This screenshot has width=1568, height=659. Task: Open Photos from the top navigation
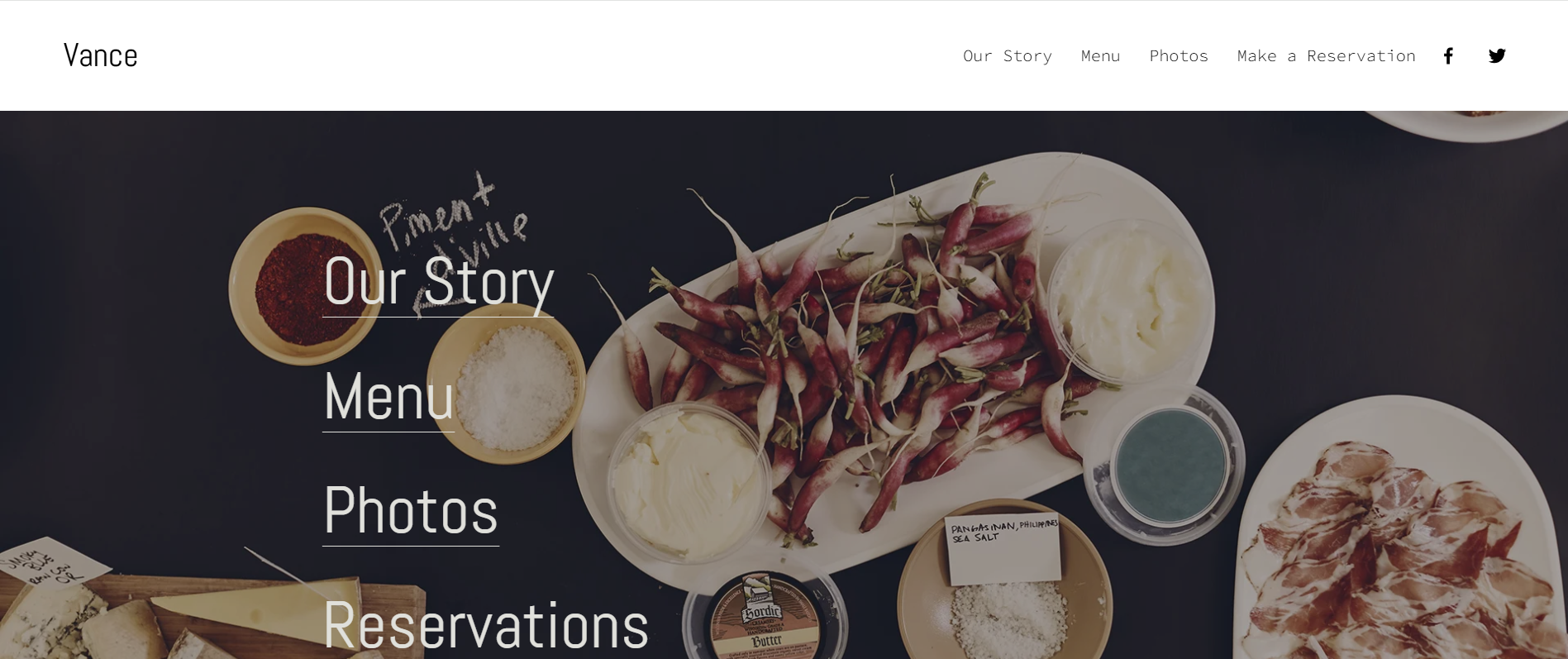click(x=1179, y=55)
